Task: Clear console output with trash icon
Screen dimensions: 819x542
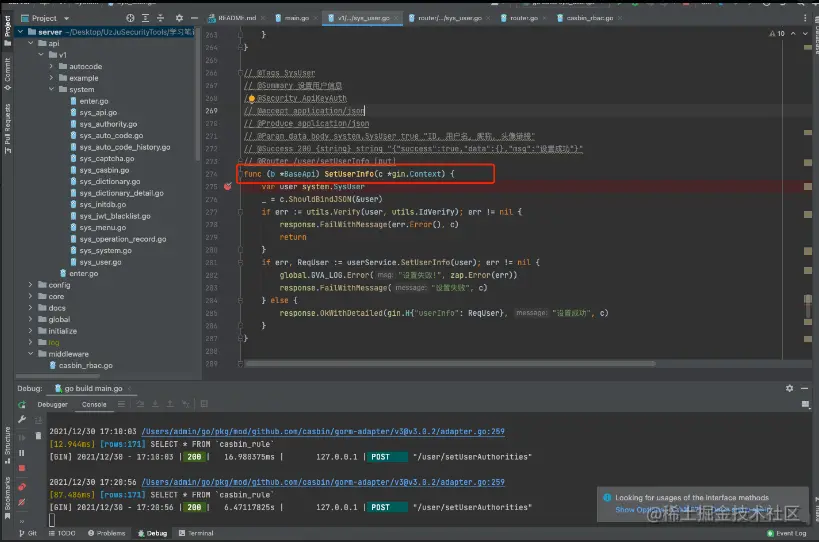Action: pos(38,435)
